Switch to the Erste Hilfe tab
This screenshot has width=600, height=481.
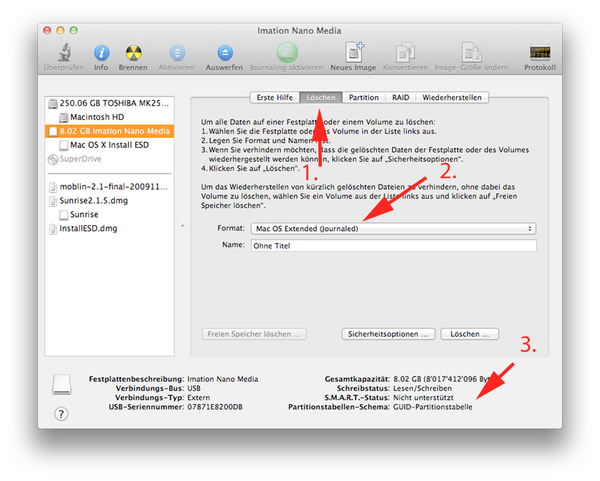275,98
